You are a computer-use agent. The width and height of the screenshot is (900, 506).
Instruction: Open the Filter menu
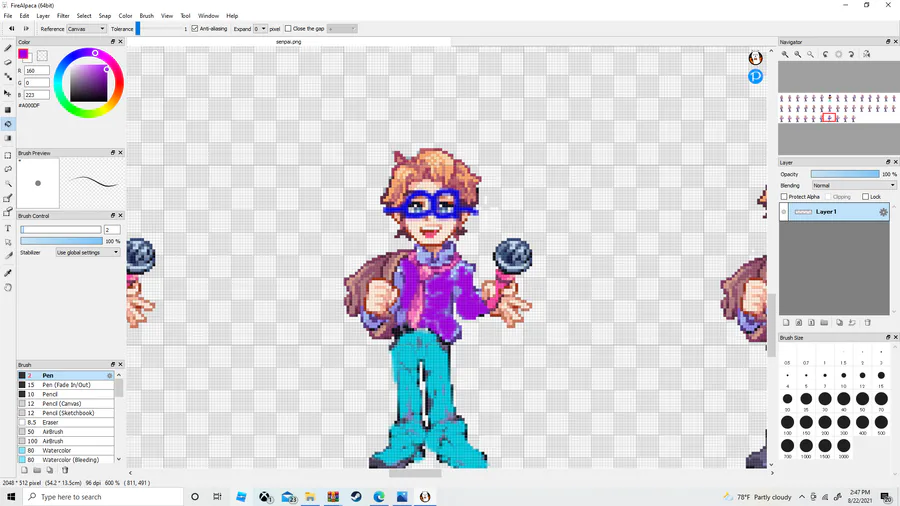pos(63,16)
